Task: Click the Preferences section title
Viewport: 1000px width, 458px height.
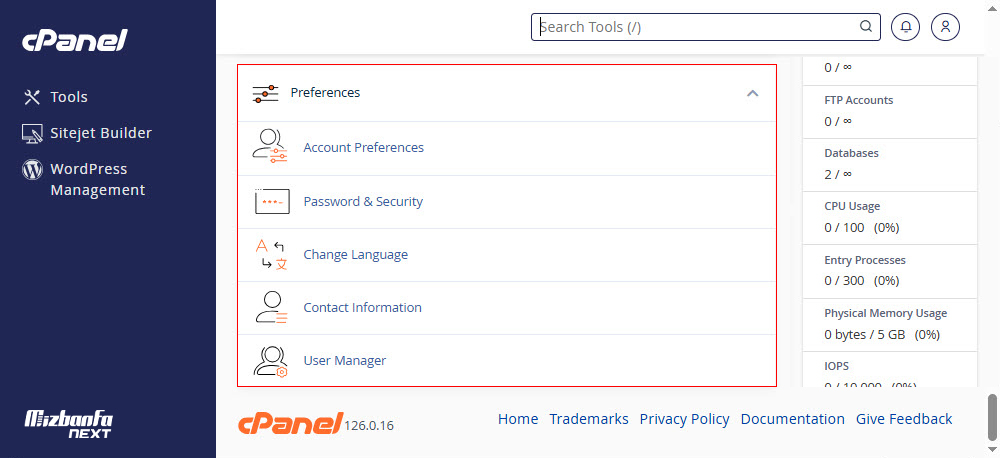Action: [x=325, y=92]
